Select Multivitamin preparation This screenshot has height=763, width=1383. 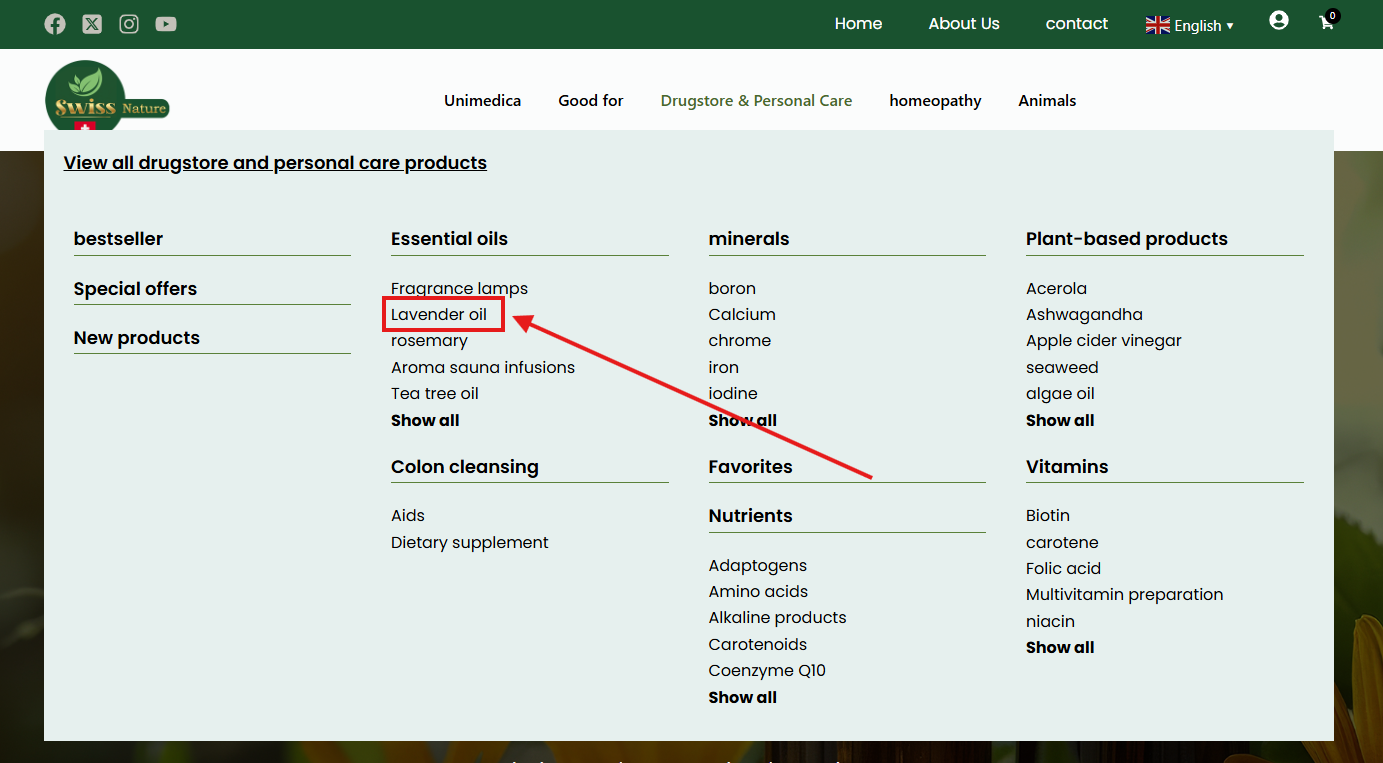click(1125, 594)
